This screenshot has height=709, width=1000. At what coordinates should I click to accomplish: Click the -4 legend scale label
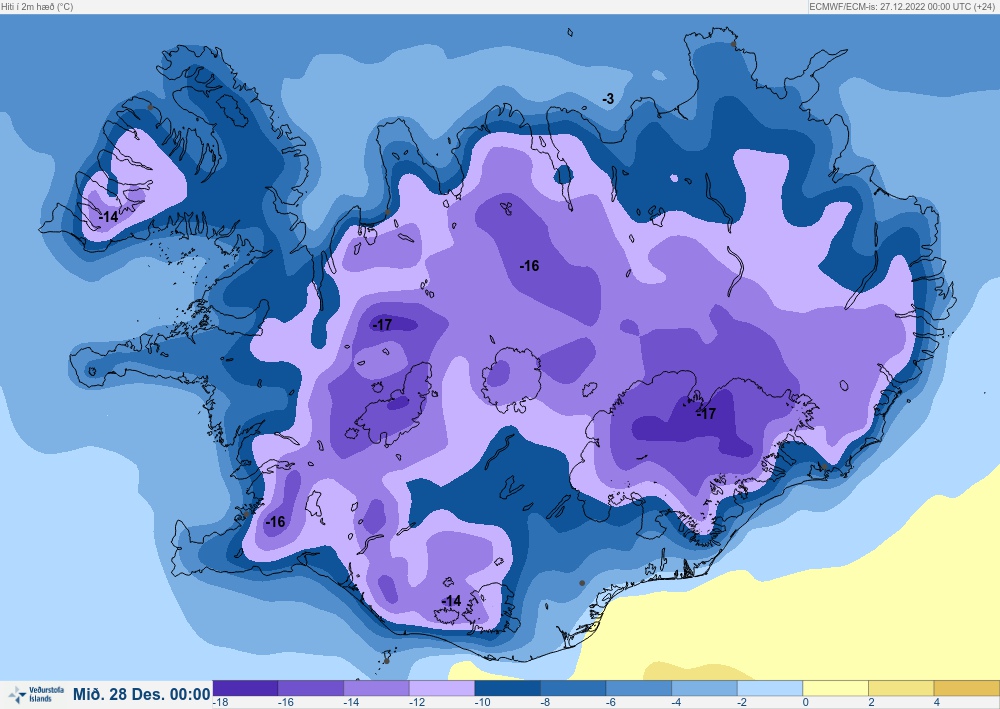(x=677, y=703)
